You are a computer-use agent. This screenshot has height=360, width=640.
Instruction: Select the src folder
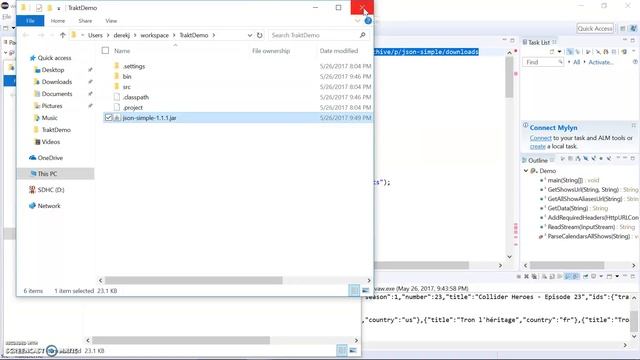127,87
